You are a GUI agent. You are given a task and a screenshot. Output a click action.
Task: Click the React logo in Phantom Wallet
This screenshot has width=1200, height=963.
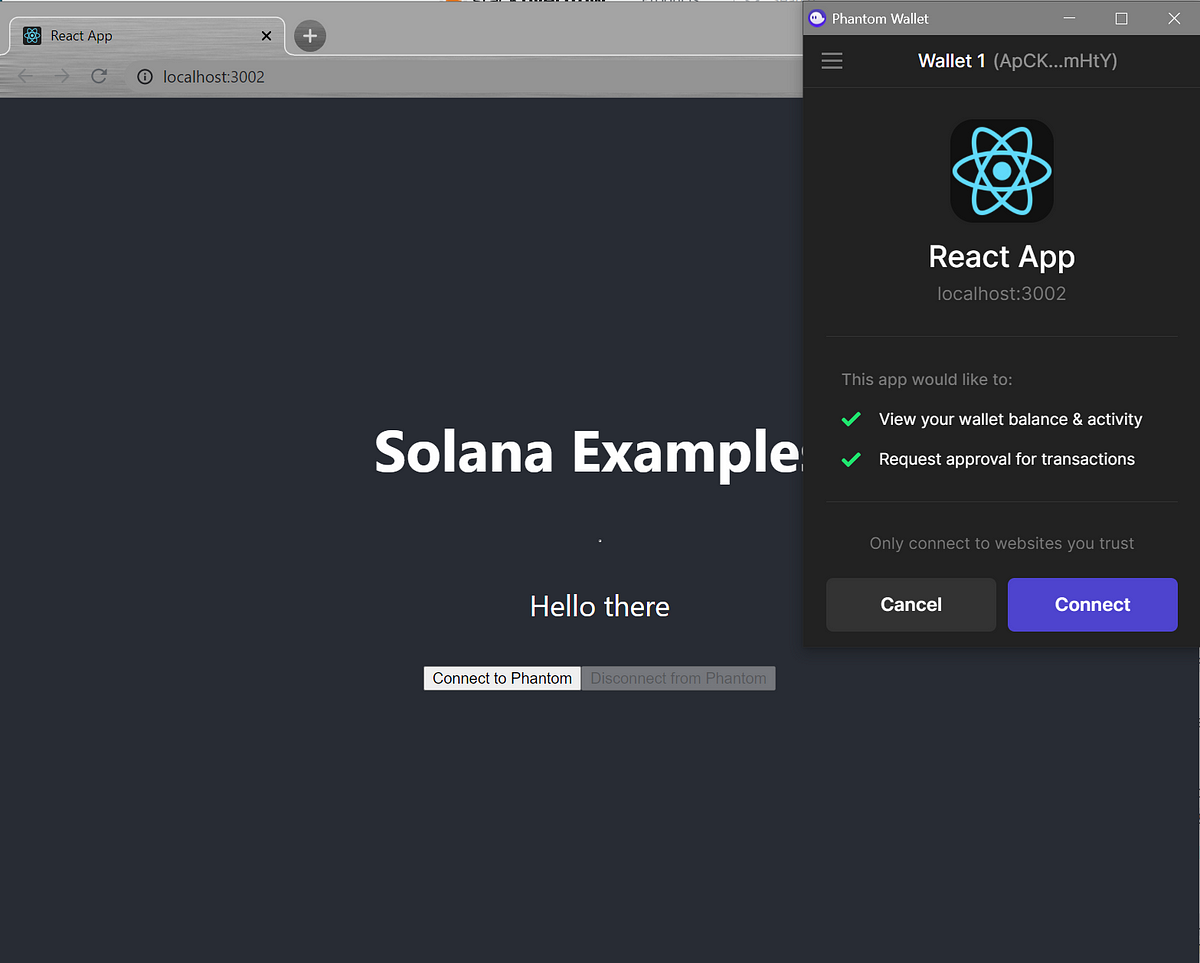click(x=1002, y=171)
